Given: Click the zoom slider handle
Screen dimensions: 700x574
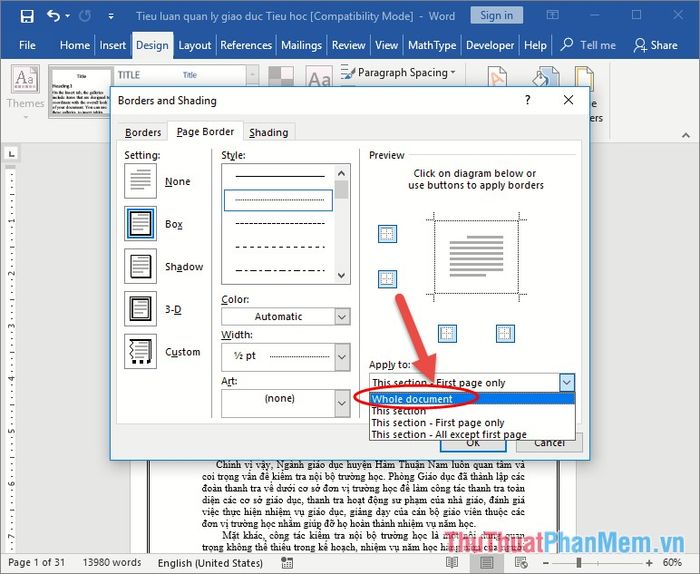Looking at the screenshot, I should click(x=579, y=562).
